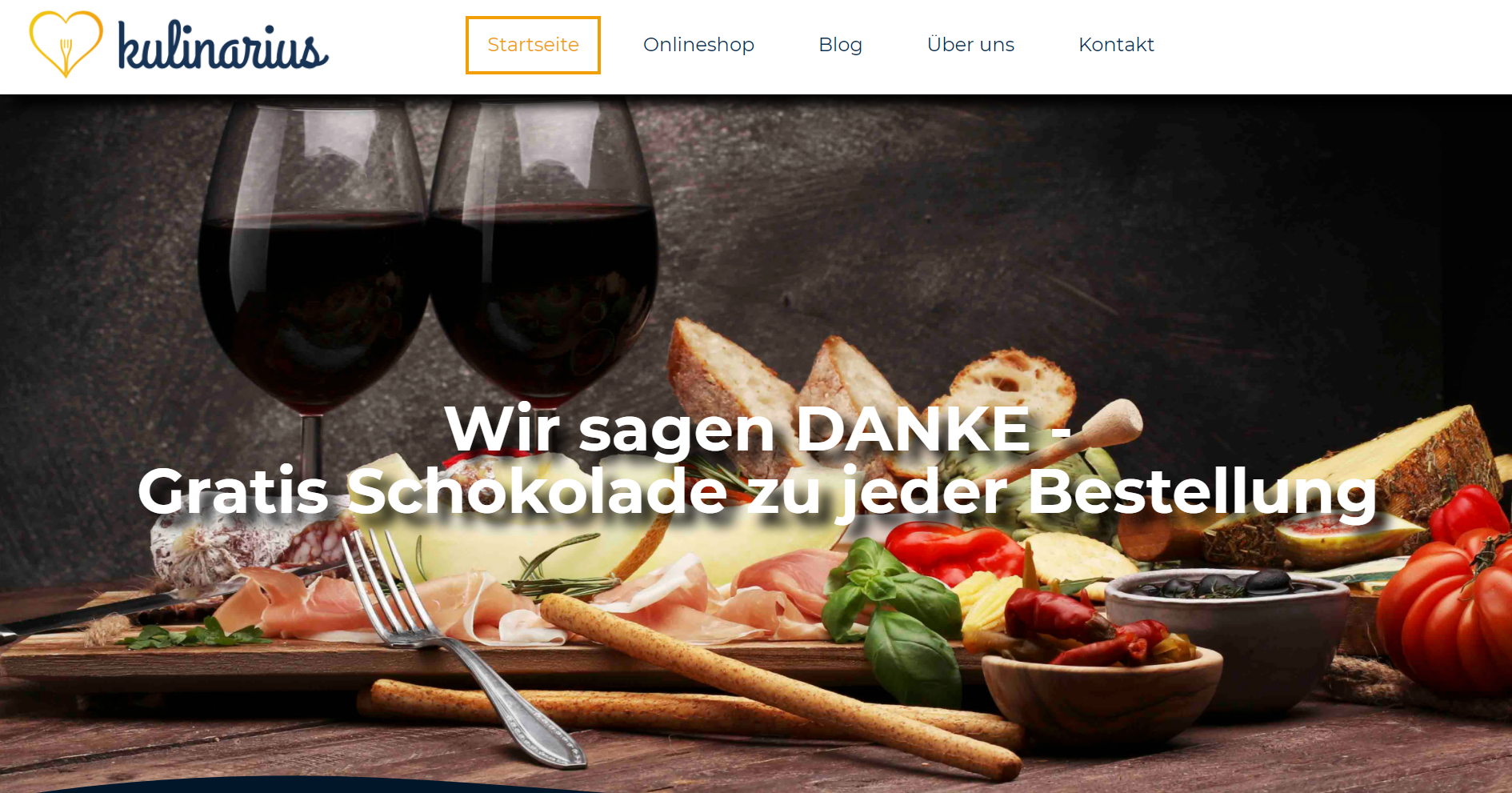The width and height of the screenshot is (1512, 793).
Task: Open the Kontakt page link
Action: (x=1116, y=45)
